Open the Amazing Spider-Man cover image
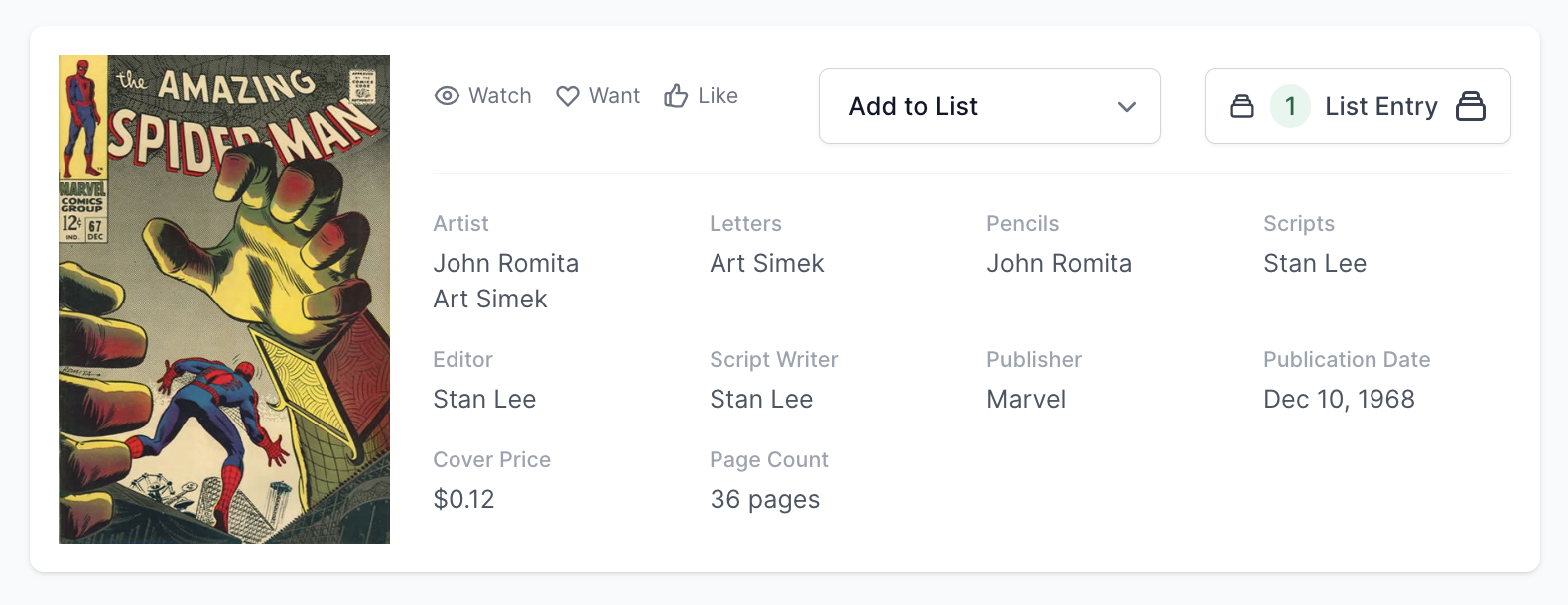The image size is (1568, 605). click(224, 299)
